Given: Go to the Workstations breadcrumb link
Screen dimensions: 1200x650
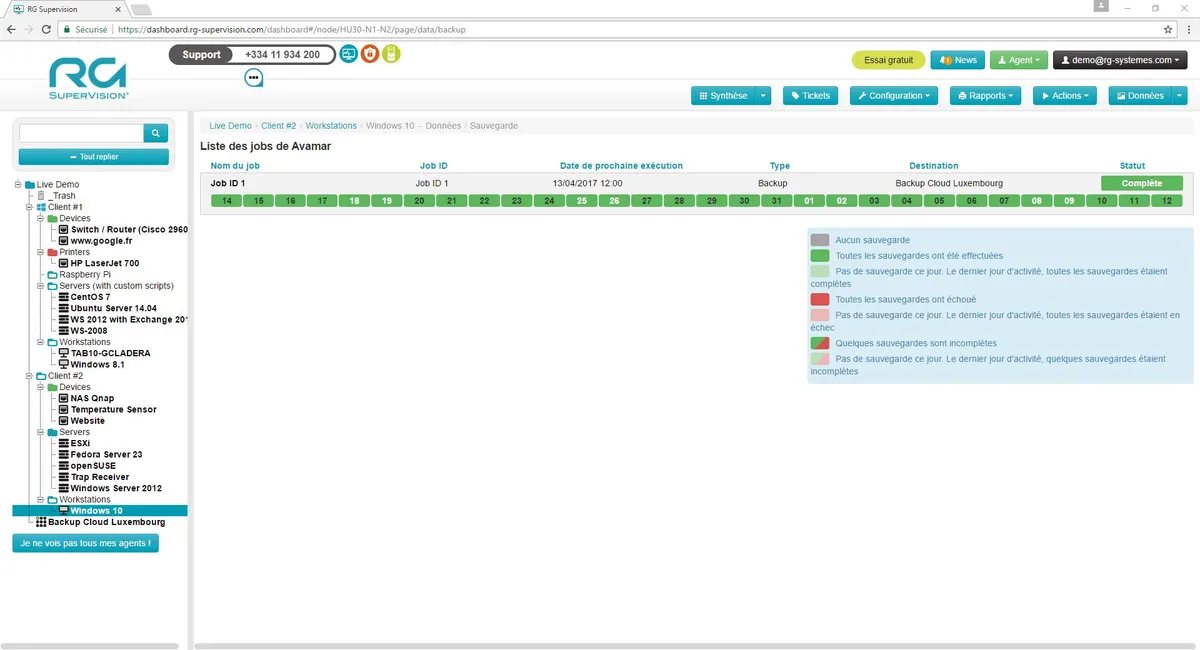Looking at the screenshot, I should pos(331,126).
